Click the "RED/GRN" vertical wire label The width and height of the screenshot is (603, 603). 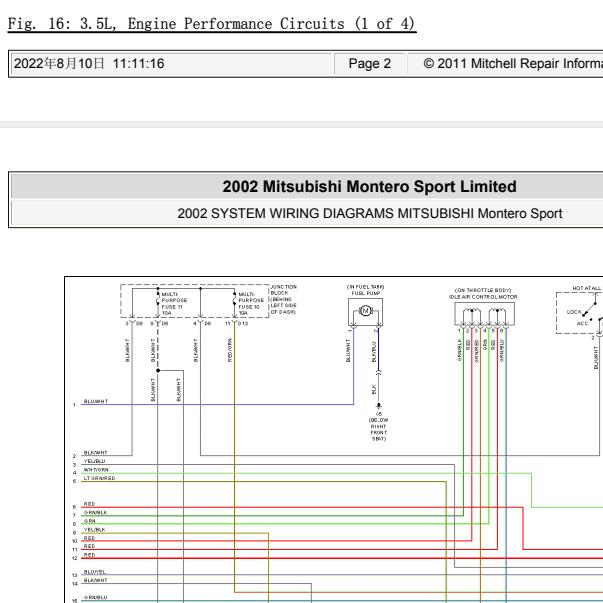[x=230, y=350]
